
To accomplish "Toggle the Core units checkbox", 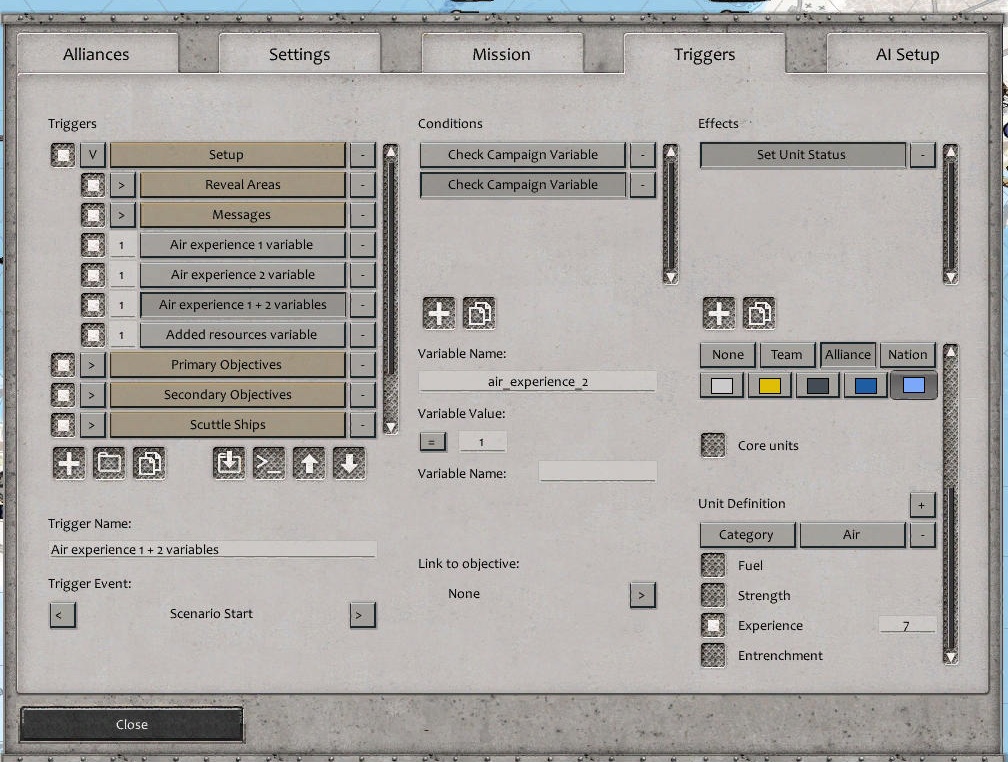I will click(x=713, y=445).
